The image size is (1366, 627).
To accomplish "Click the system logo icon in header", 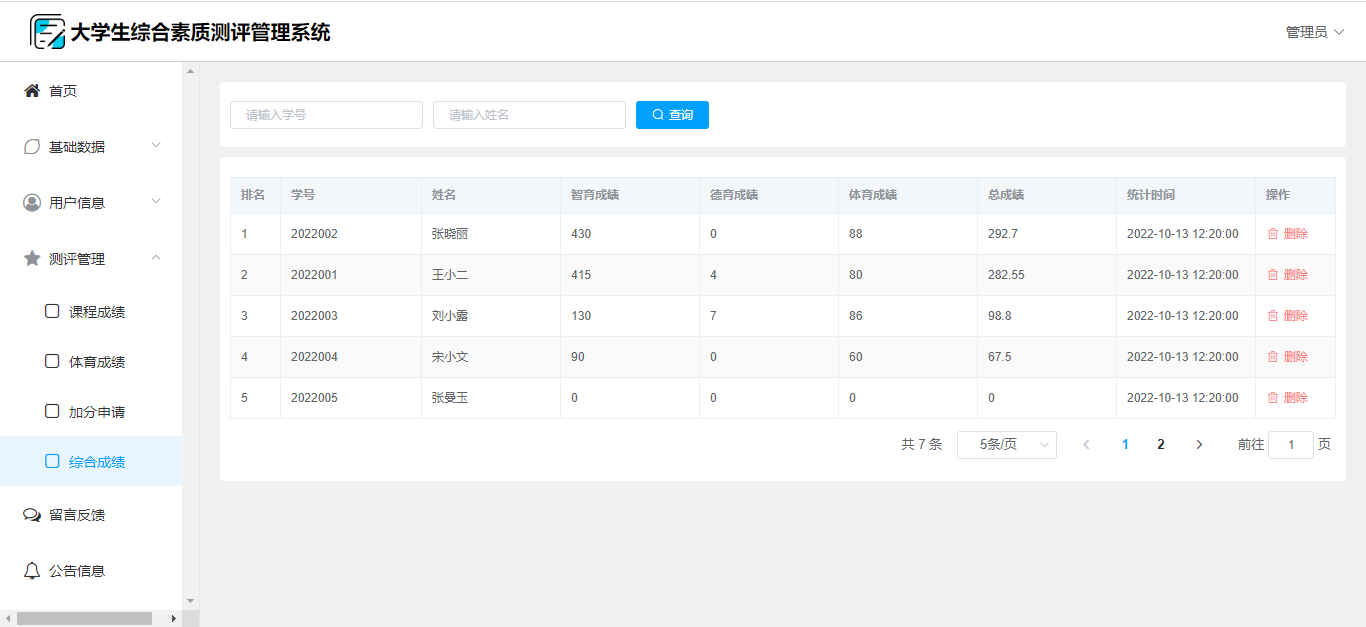I will pos(47,32).
